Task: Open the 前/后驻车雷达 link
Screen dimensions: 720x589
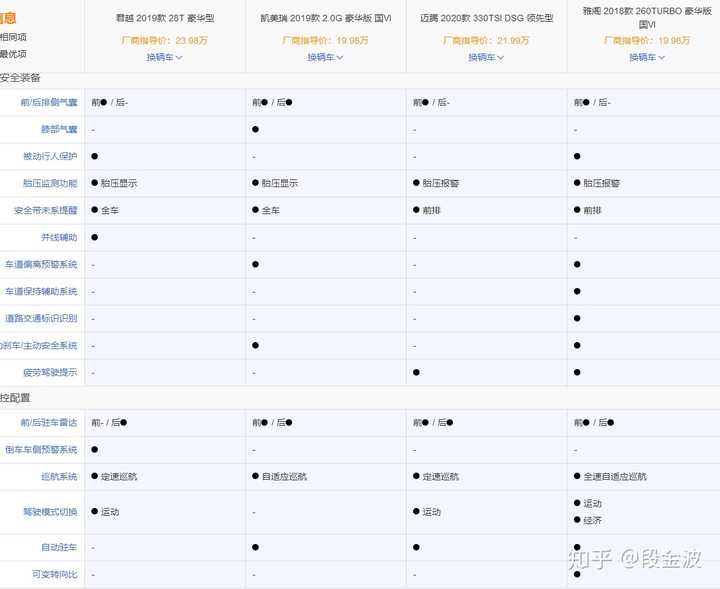Action: click(x=49, y=422)
